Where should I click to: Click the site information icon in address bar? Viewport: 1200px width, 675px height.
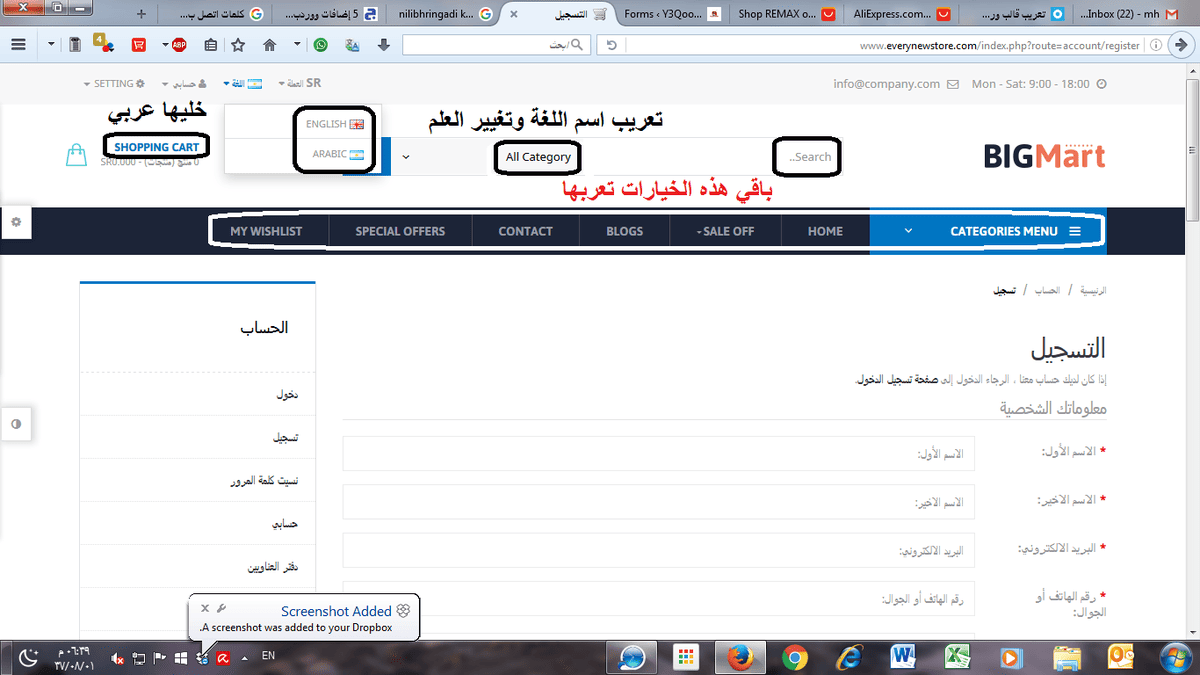(1155, 45)
